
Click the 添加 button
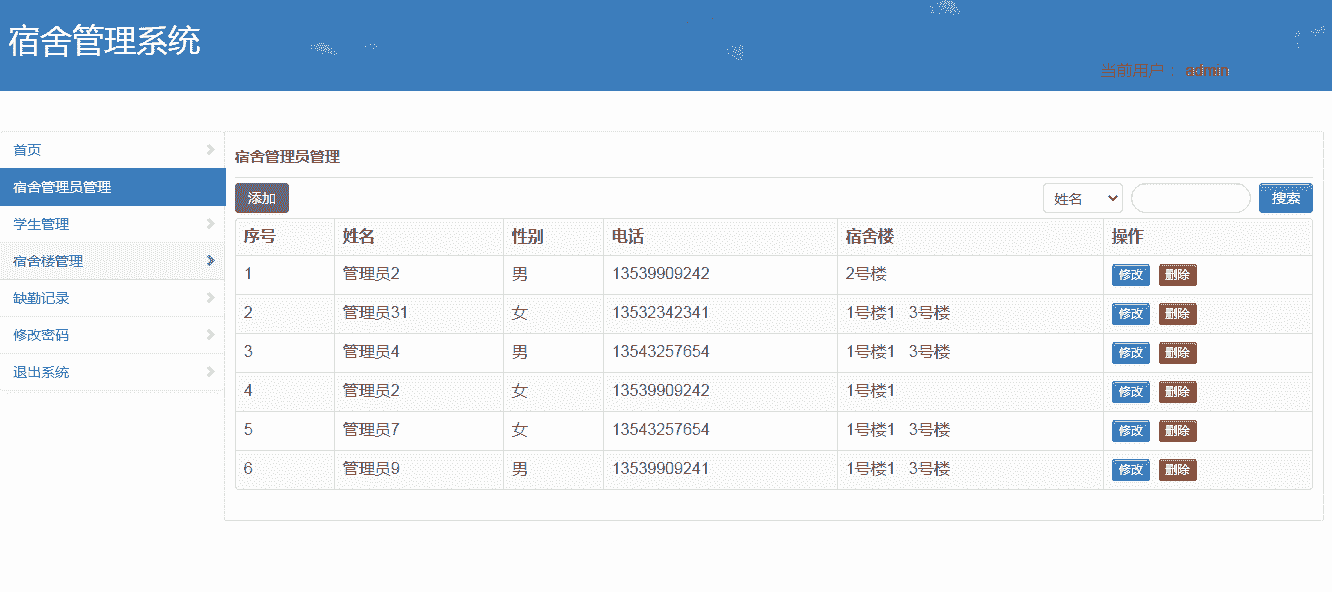coord(262,198)
